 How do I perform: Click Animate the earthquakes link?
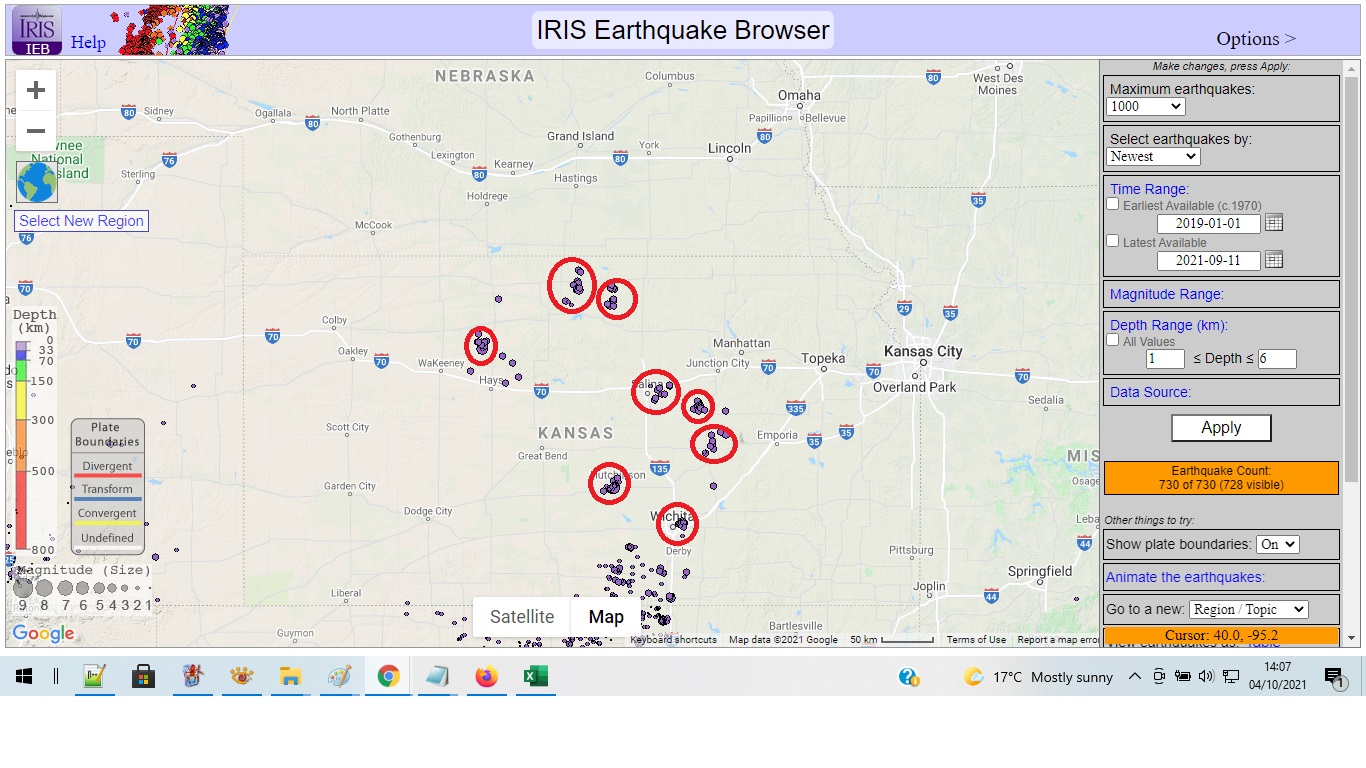pos(1185,577)
